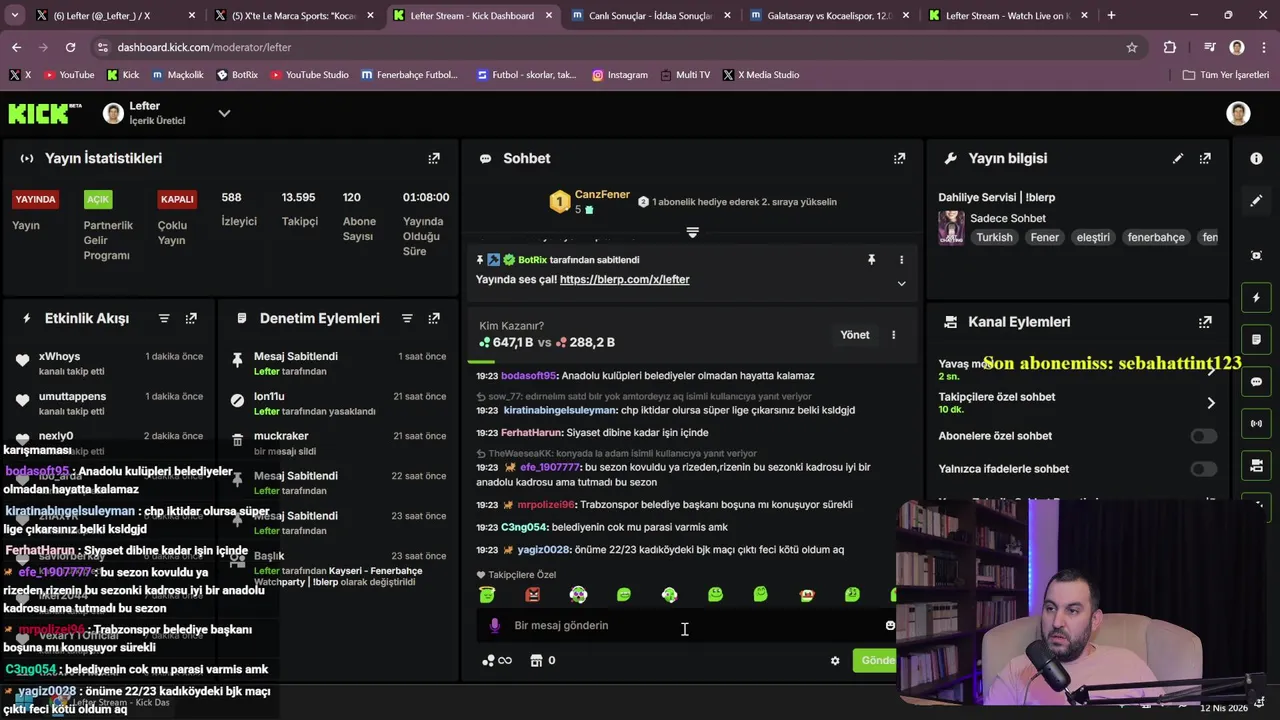Pop out the Denetim Eylemleri panel
This screenshot has height=720, width=1280.
(434, 318)
